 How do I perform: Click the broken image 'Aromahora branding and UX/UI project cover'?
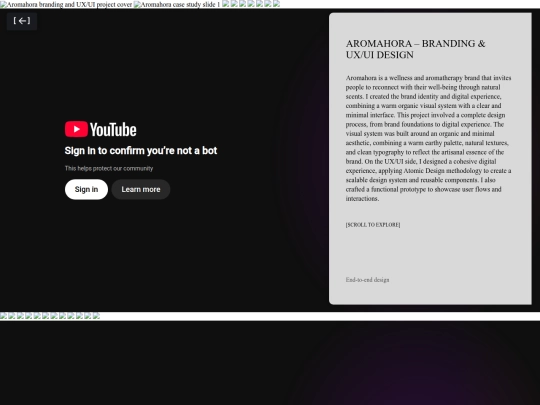coord(66,4)
